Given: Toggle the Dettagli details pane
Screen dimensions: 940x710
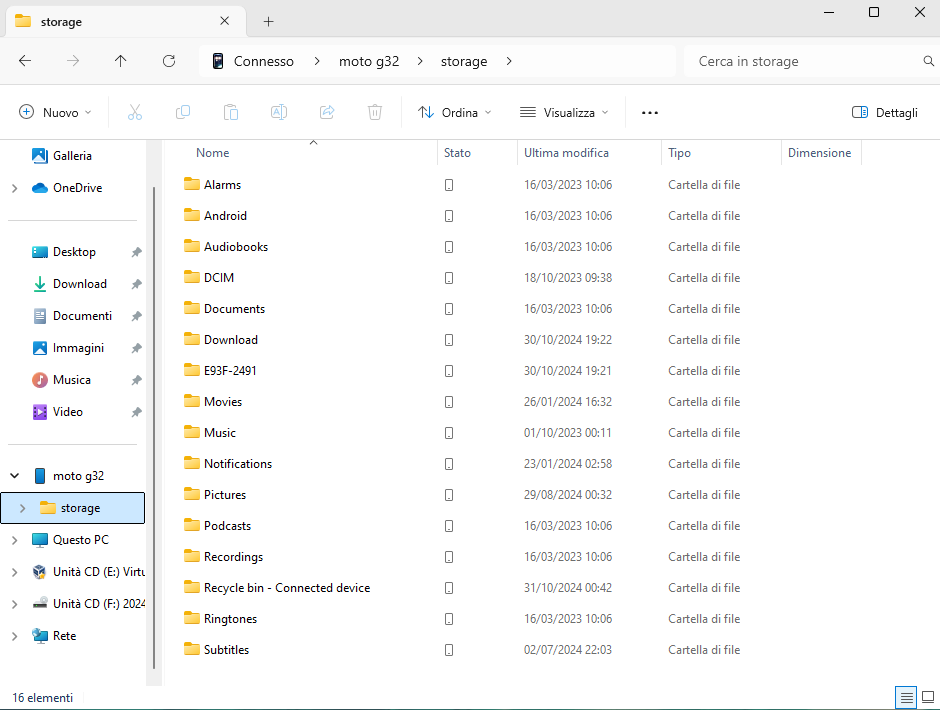Looking at the screenshot, I should pos(885,113).
